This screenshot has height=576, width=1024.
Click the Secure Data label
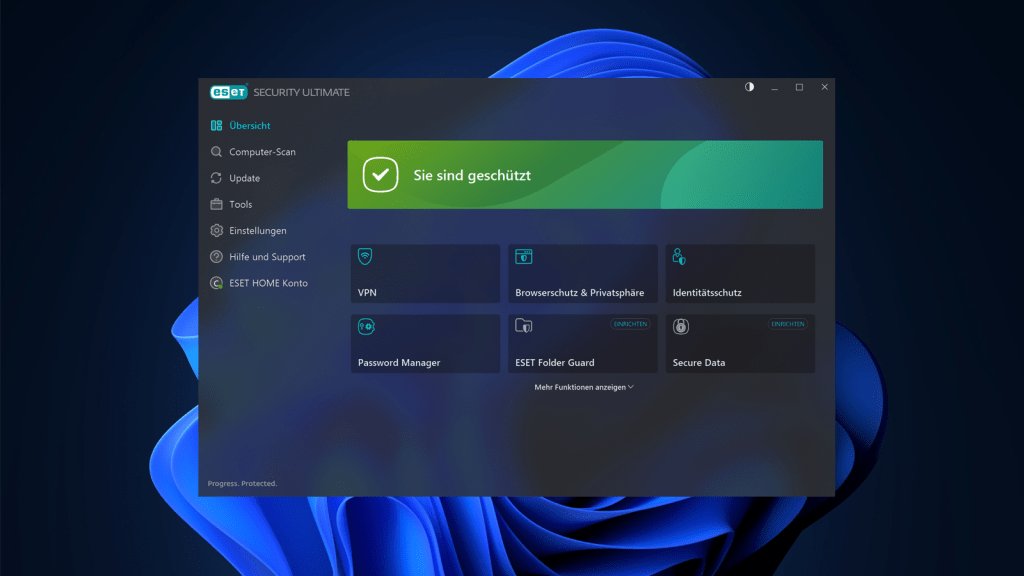(699, 362)
